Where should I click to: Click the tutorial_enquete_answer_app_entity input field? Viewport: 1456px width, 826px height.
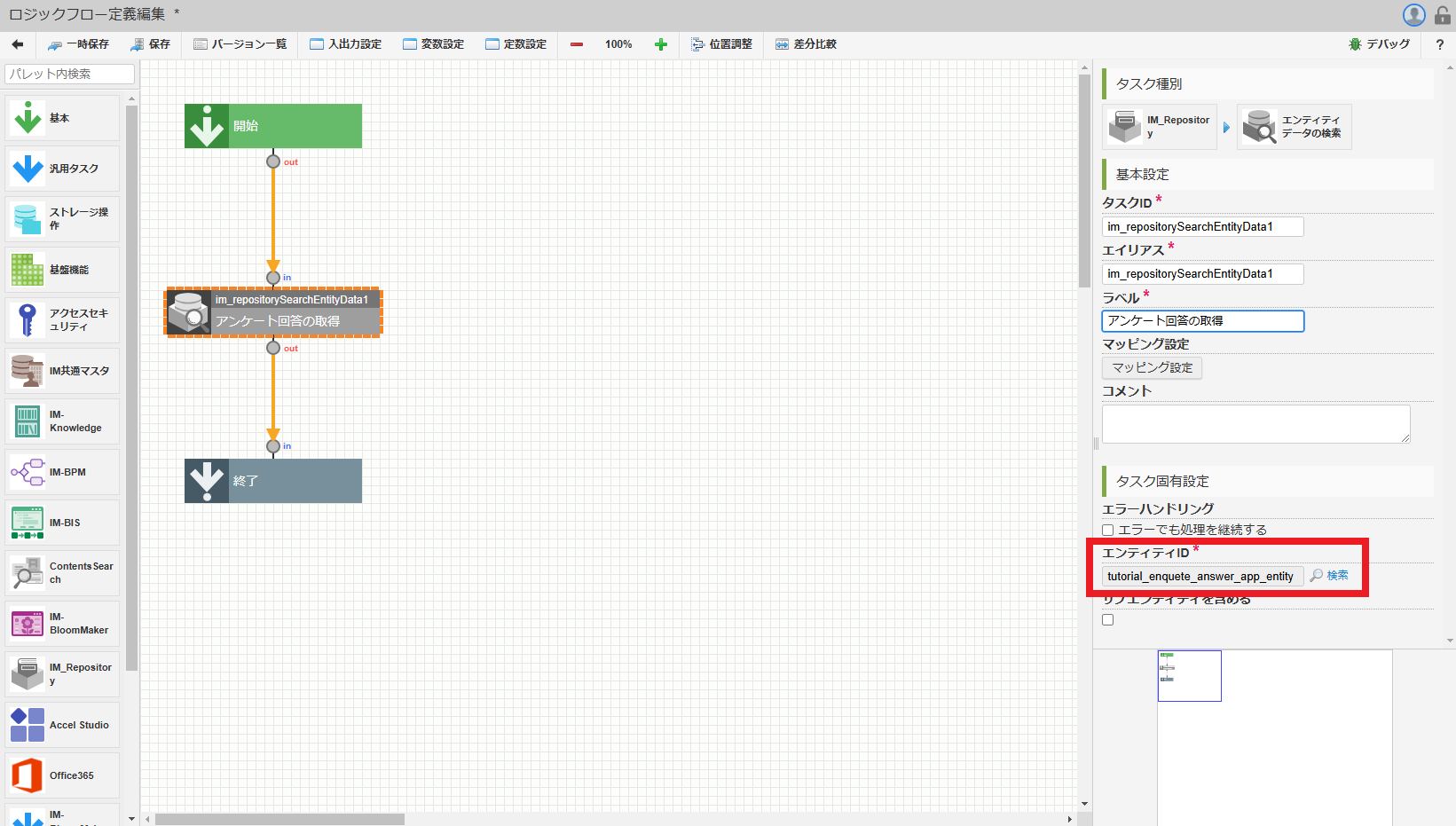[1202, 575]
